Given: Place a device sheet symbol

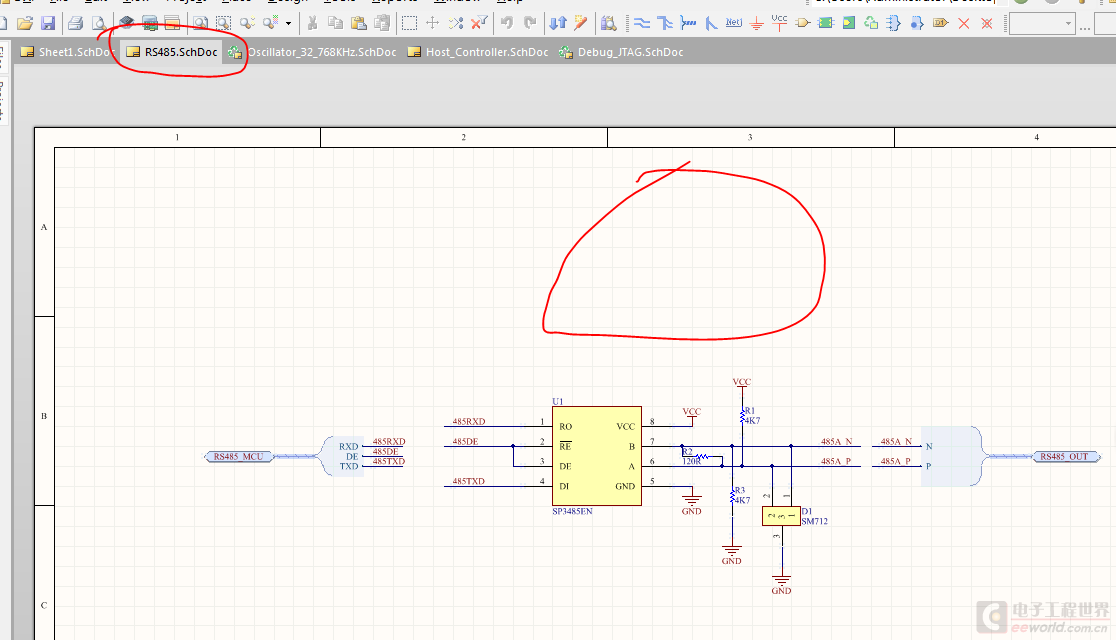Looking at the screenshot, I should [x=871, y=23].
